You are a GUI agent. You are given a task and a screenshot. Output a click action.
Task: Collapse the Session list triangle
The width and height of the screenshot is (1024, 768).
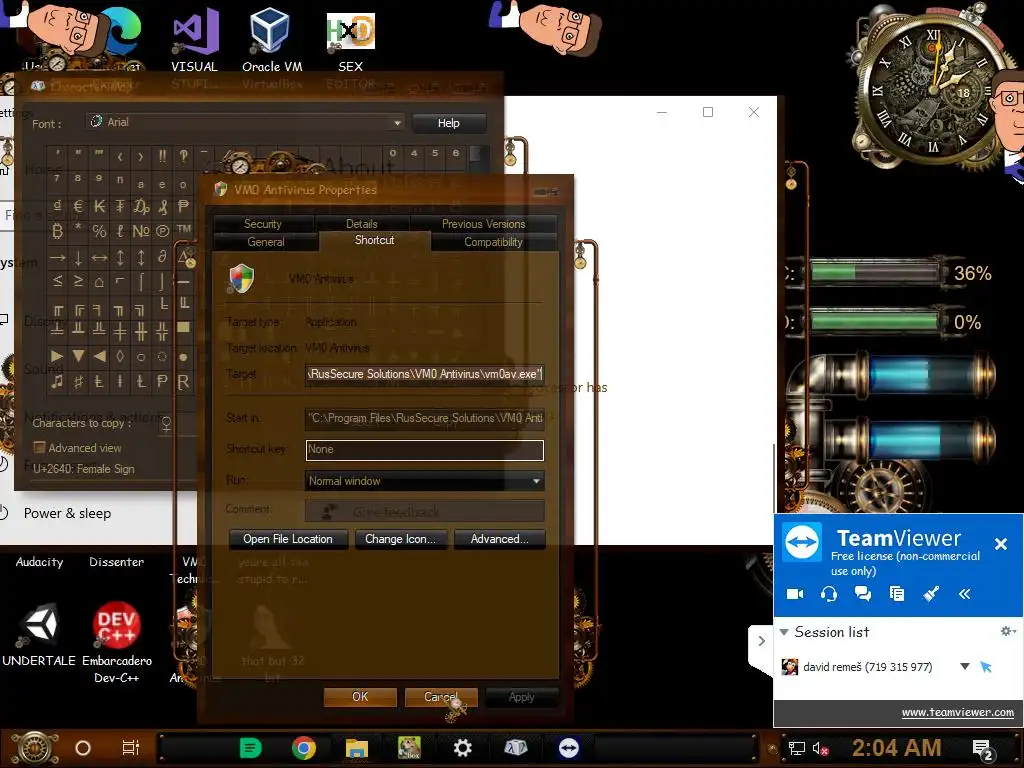784,632
